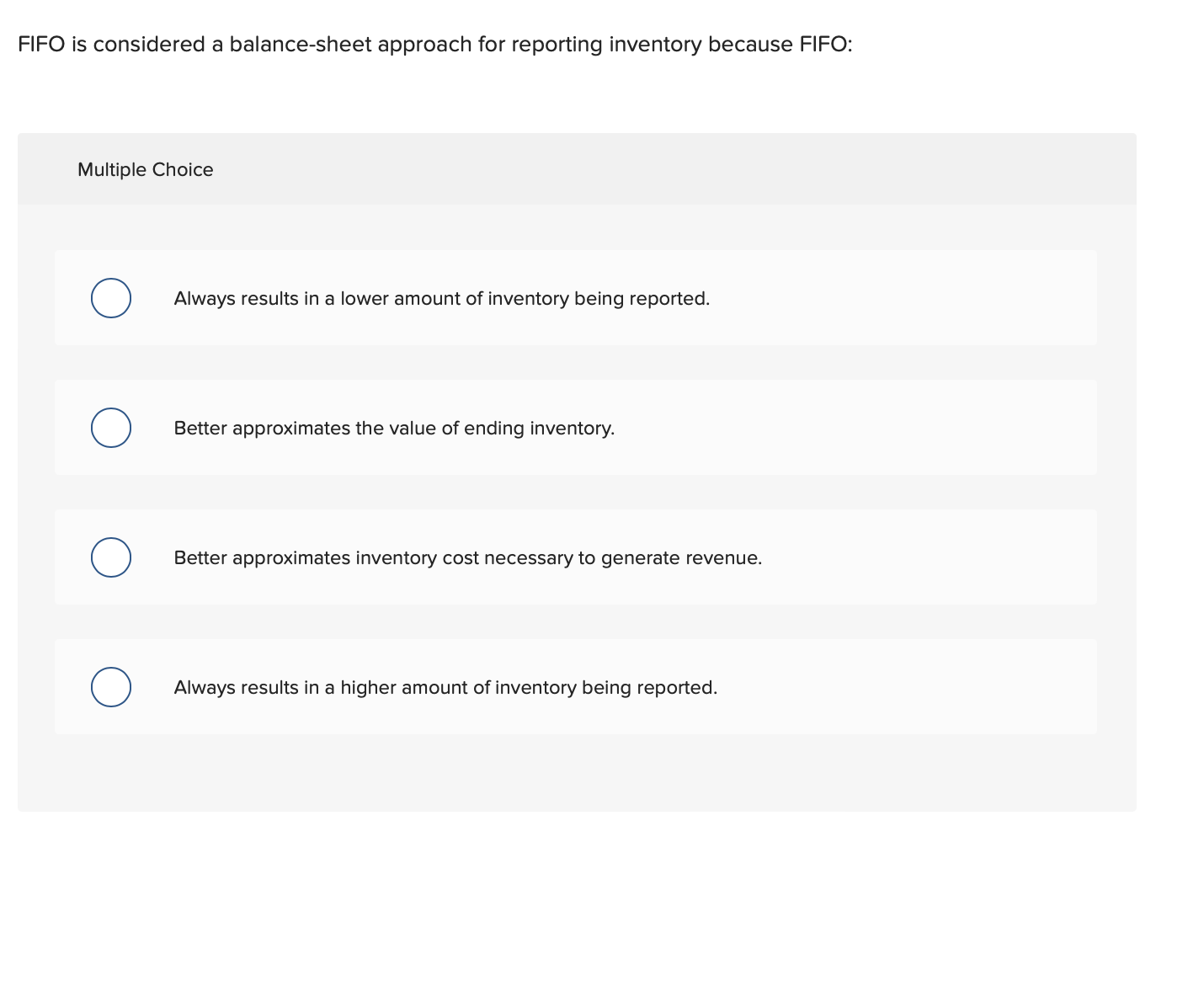Screen dimensions: 1204x1002
Task: Click the question text about FIFO
Action: point(434,44)
